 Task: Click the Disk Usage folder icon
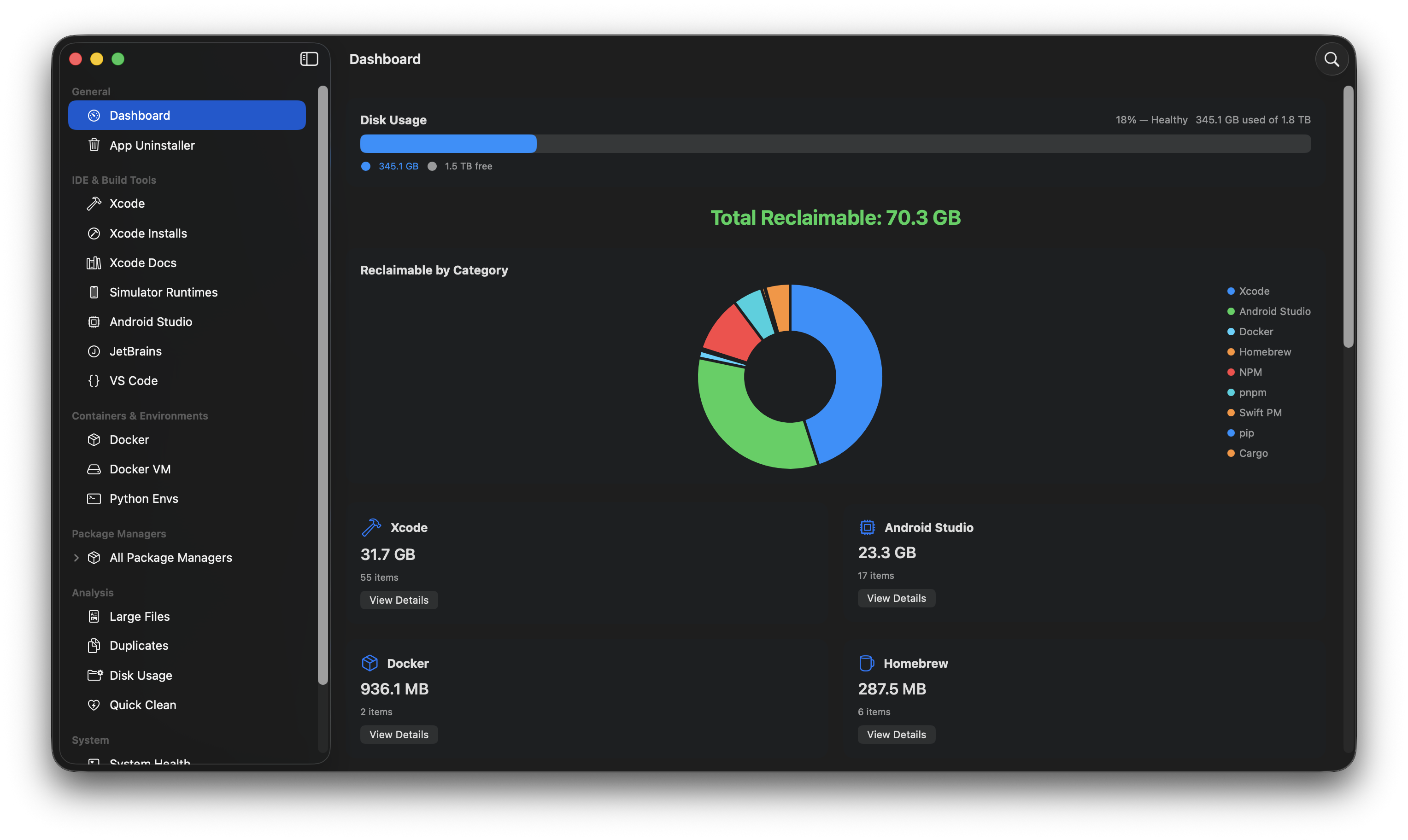point(95,675)
